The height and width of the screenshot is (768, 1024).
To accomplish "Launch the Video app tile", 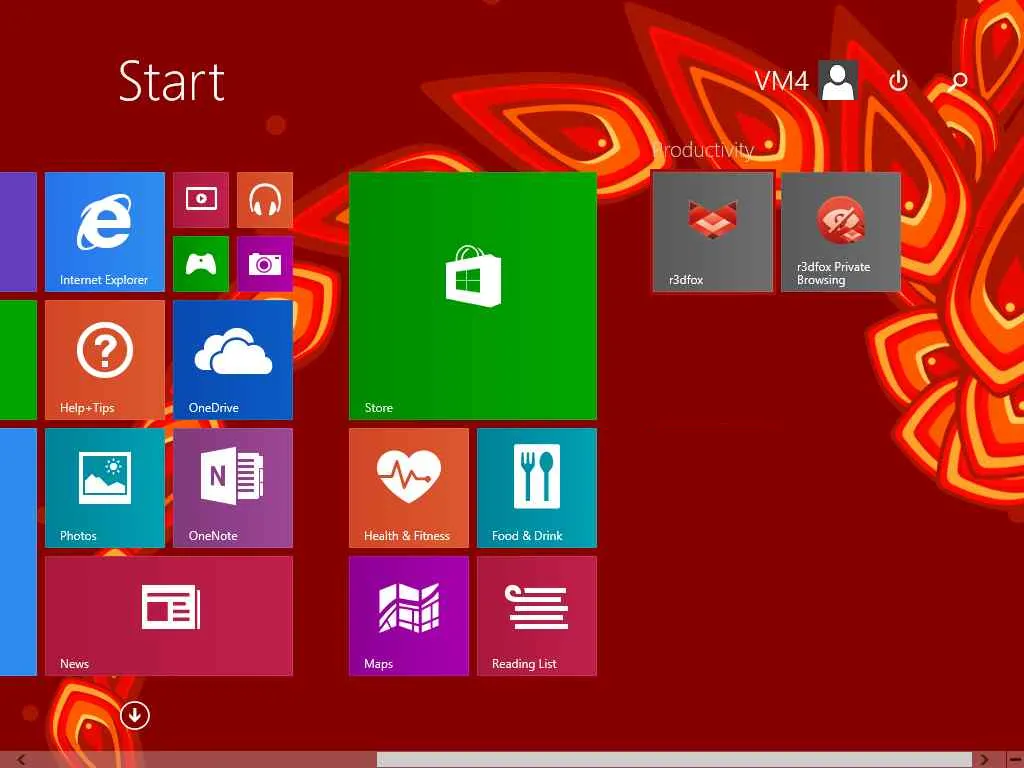I will coord(201,200).
